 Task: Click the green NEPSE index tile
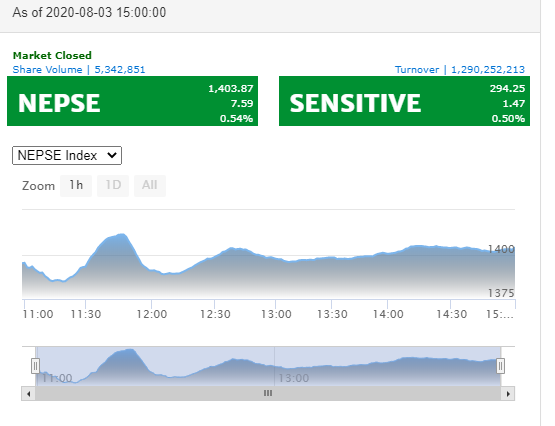132,101
